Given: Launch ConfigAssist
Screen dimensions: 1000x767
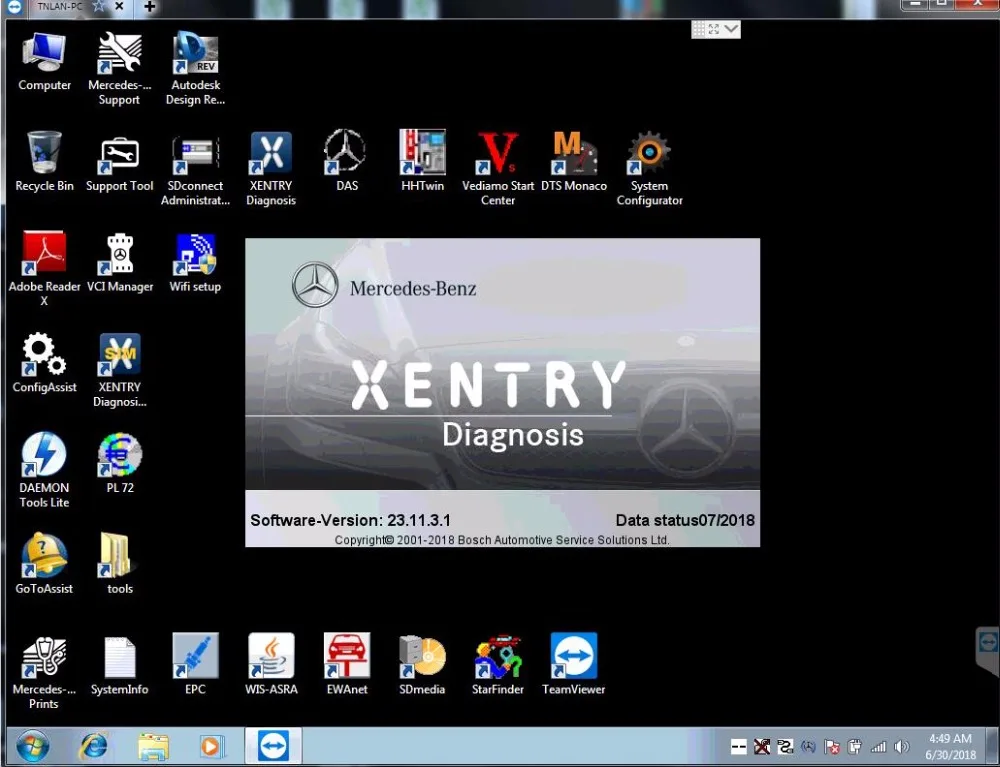Looking at the screenshot, I should pyautogui.click(x=44, y=362).
